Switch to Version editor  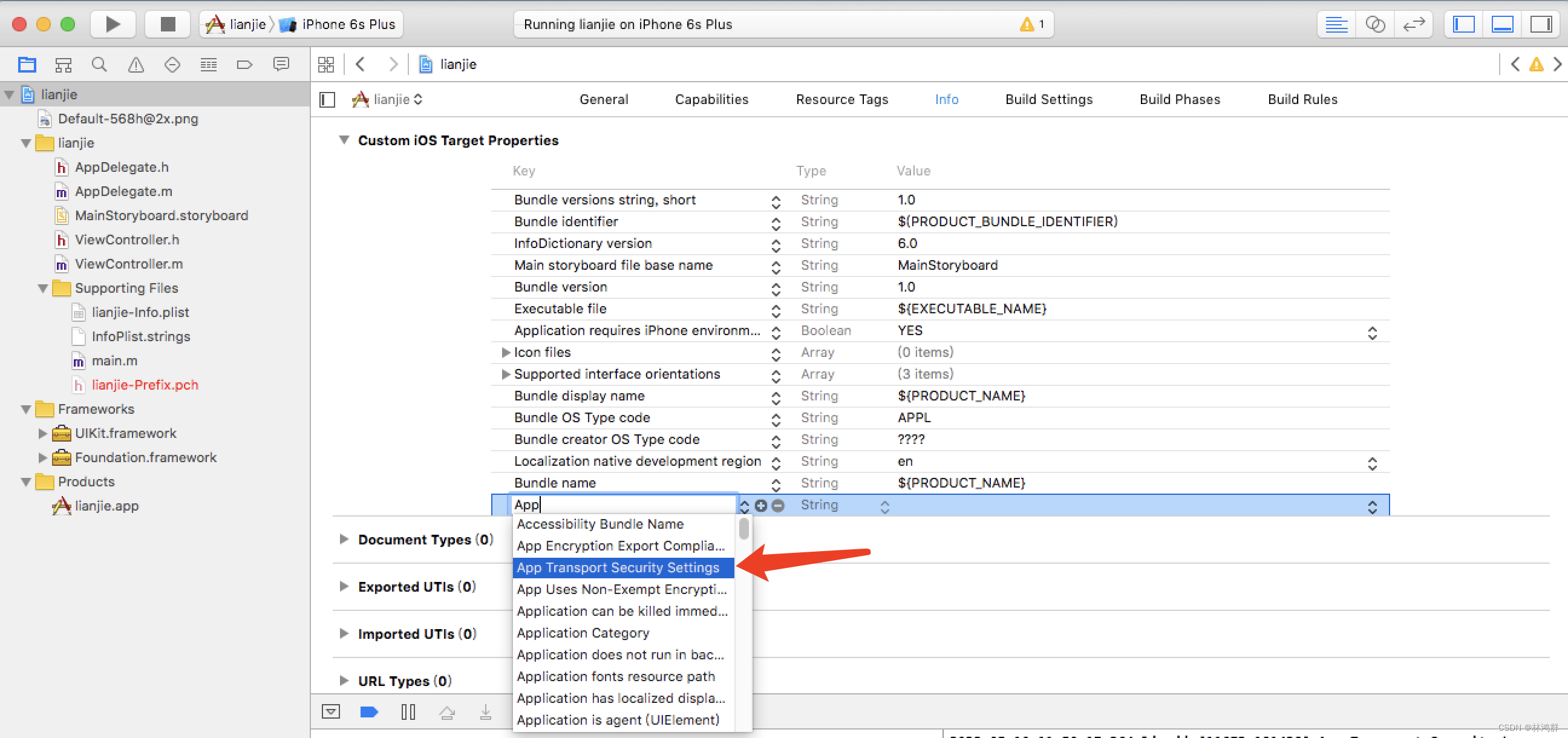click(x=1413, y=24)
